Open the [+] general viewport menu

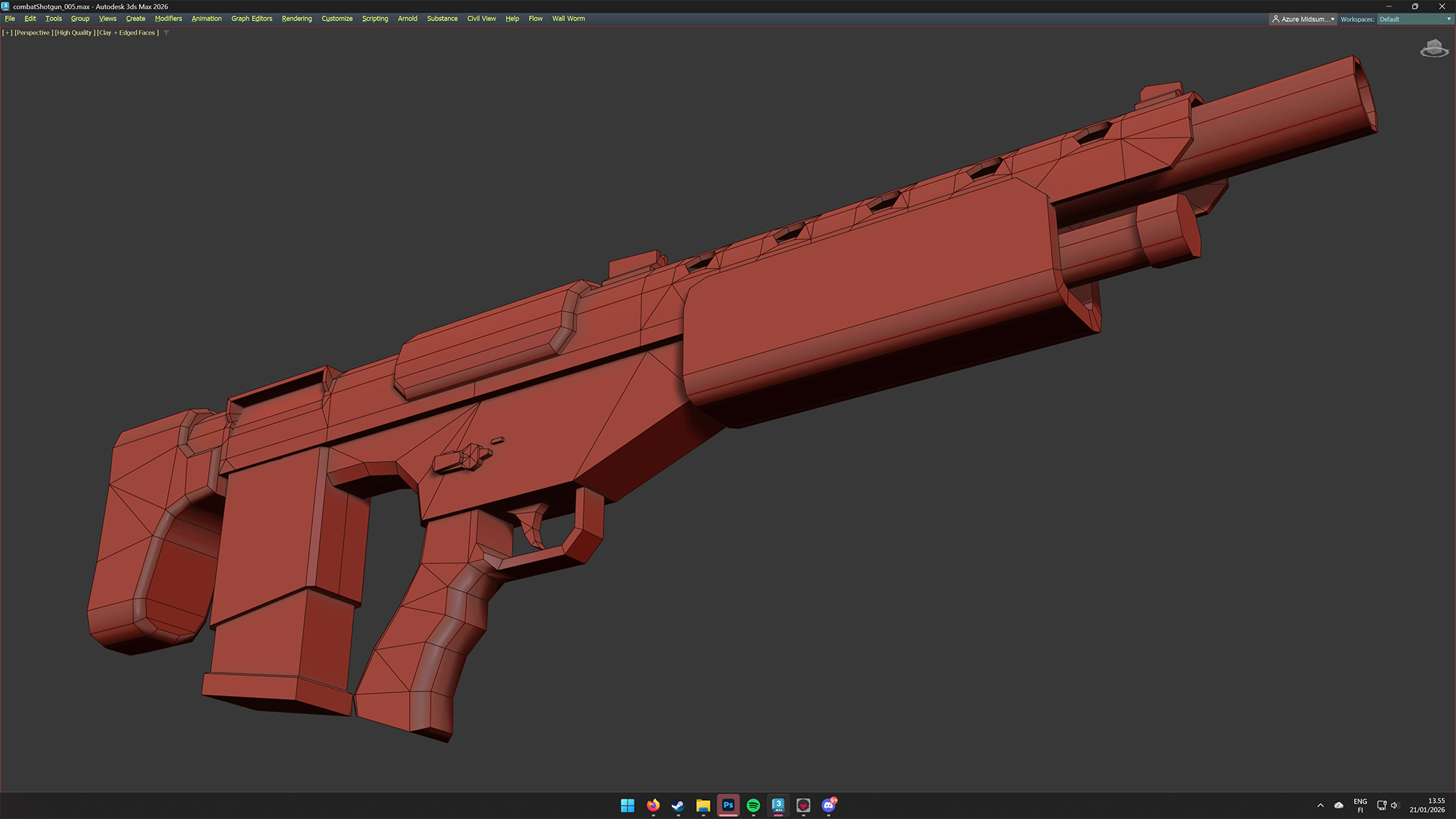[x=7, y=33]
